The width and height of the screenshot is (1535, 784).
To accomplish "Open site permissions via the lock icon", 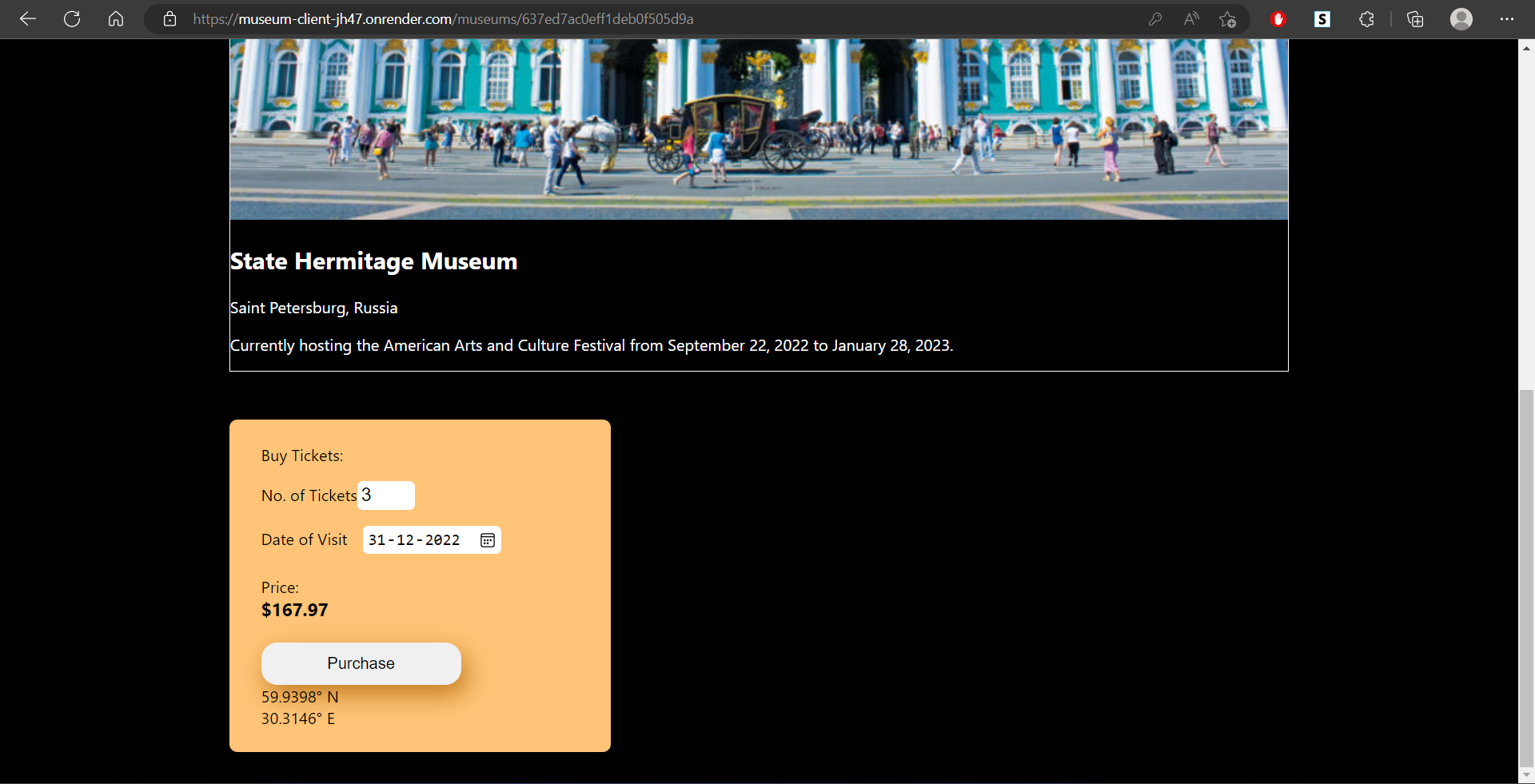I will (169, 19).
